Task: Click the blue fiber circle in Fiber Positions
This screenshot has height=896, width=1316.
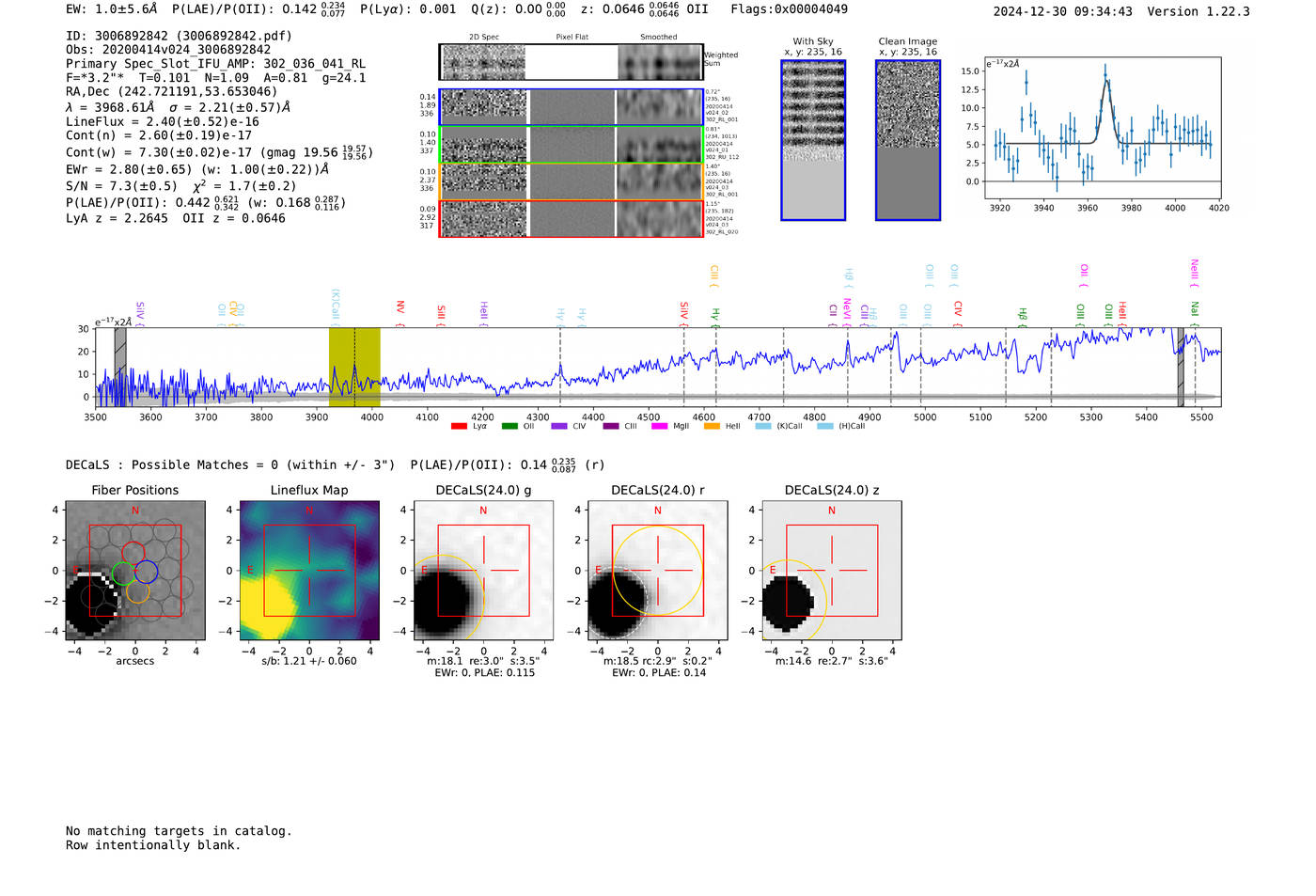Action: 146,571
